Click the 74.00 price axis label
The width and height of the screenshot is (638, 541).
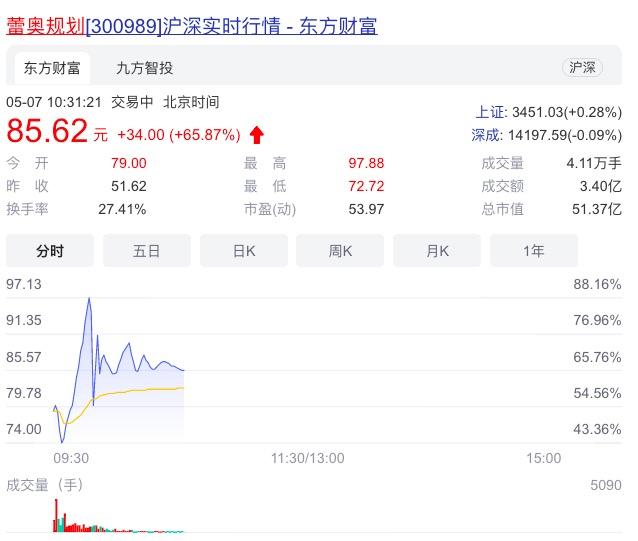pos(24,429)
